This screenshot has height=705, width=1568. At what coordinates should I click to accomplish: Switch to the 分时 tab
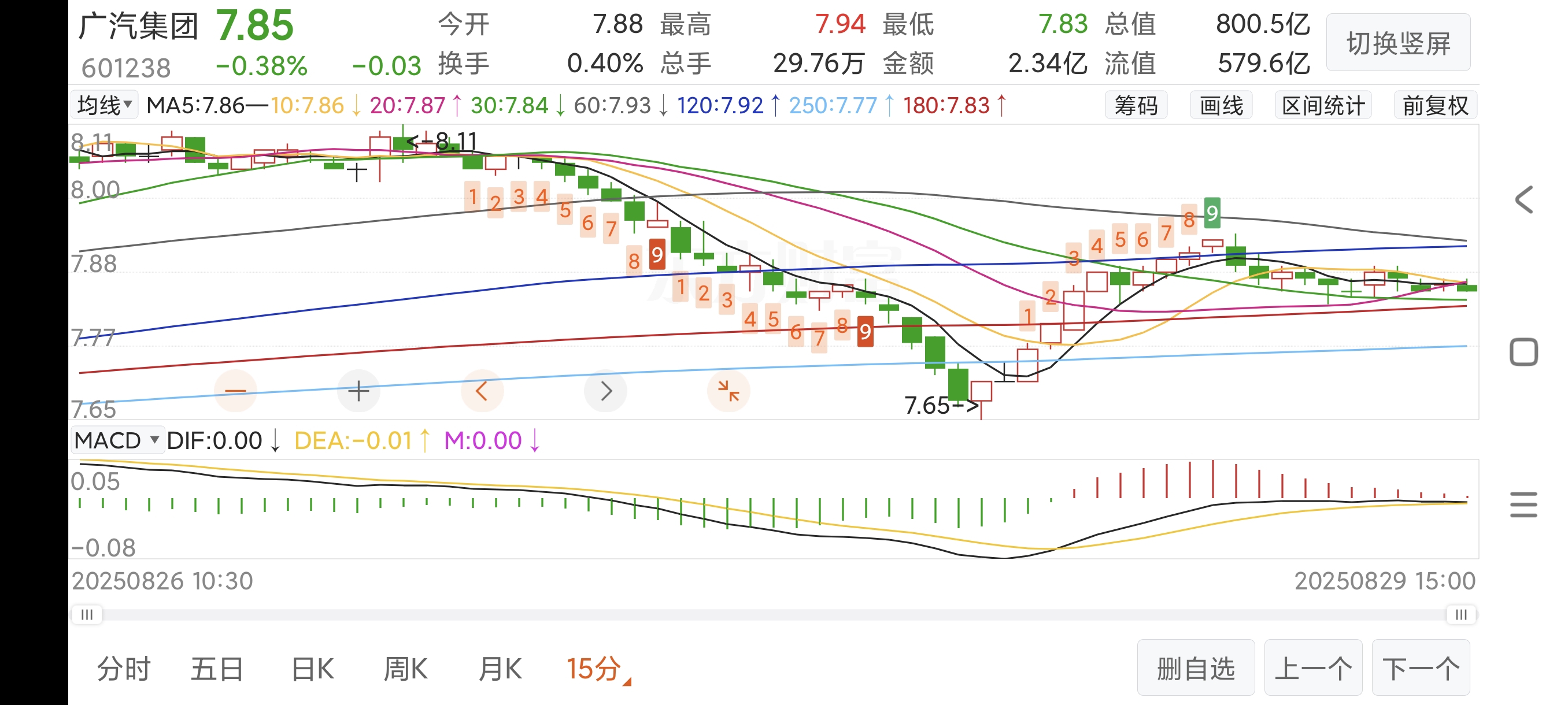(x=124, y=669)
